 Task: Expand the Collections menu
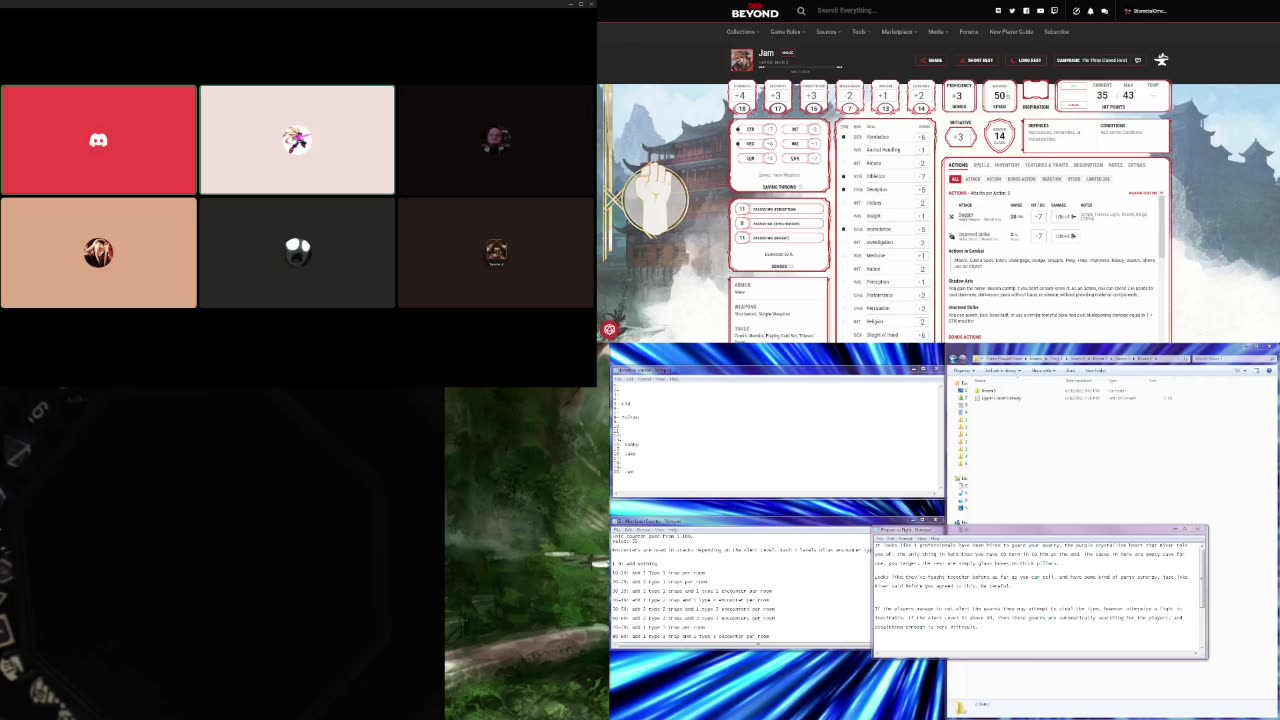pyautogui.click(x=741, y=32)
